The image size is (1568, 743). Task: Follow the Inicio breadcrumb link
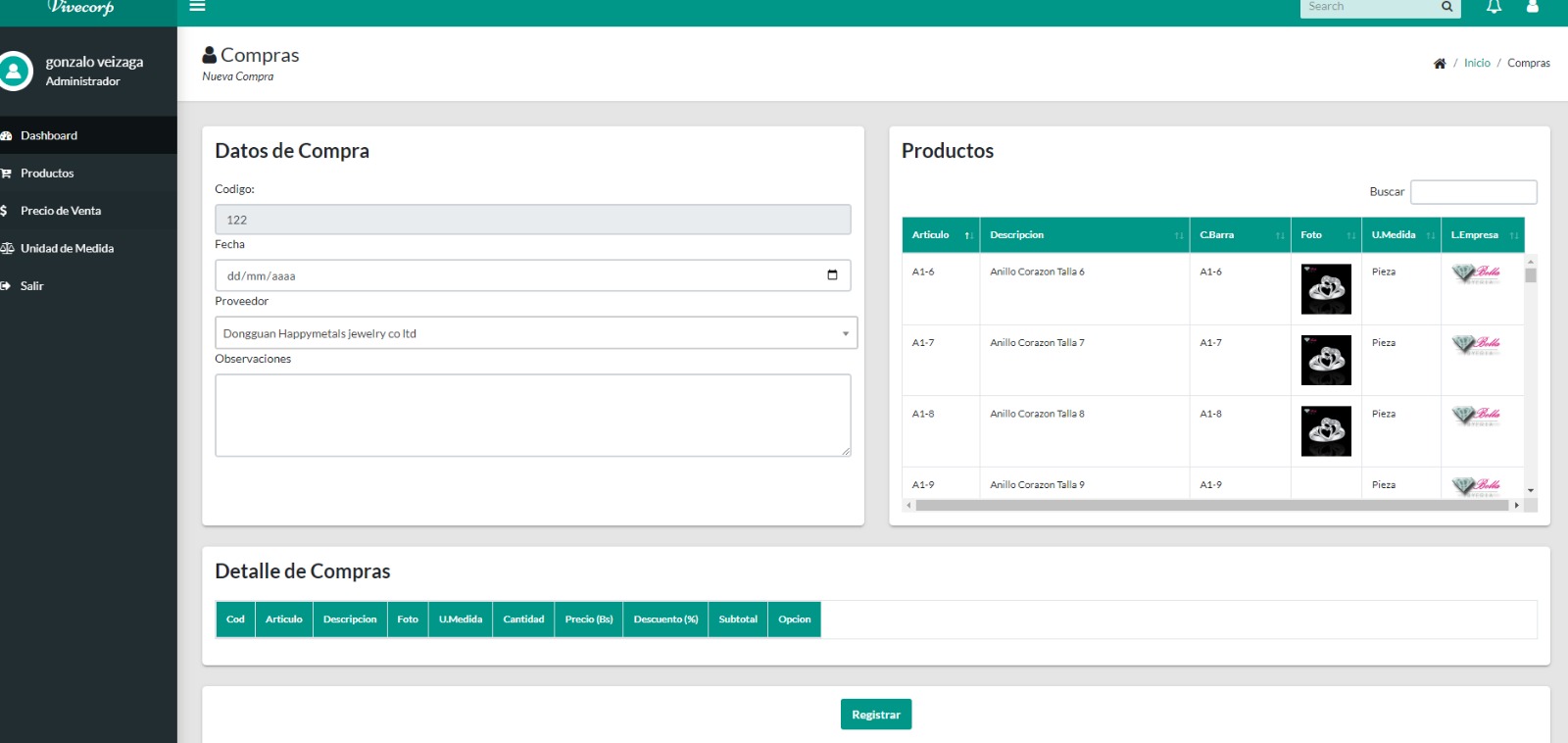coord(1477,64)
